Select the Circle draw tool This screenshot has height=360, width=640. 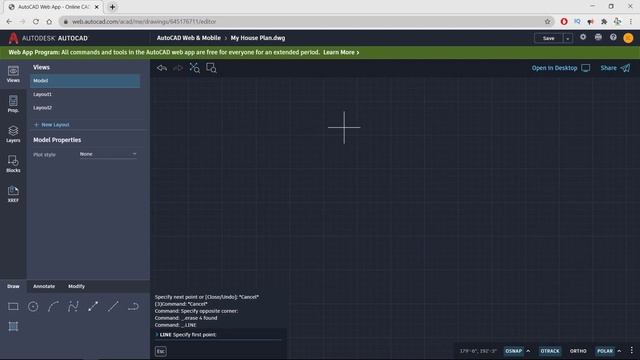33,306
